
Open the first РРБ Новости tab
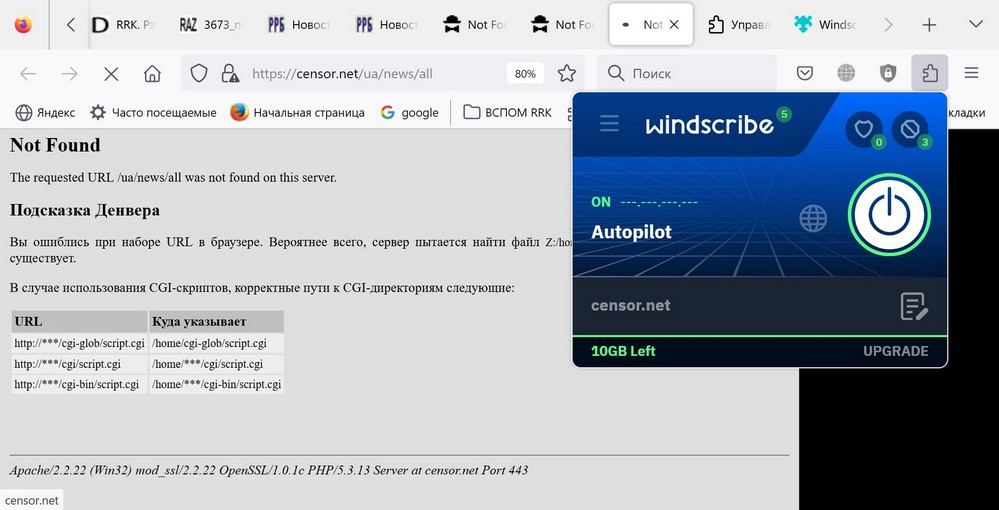(298, 25)
